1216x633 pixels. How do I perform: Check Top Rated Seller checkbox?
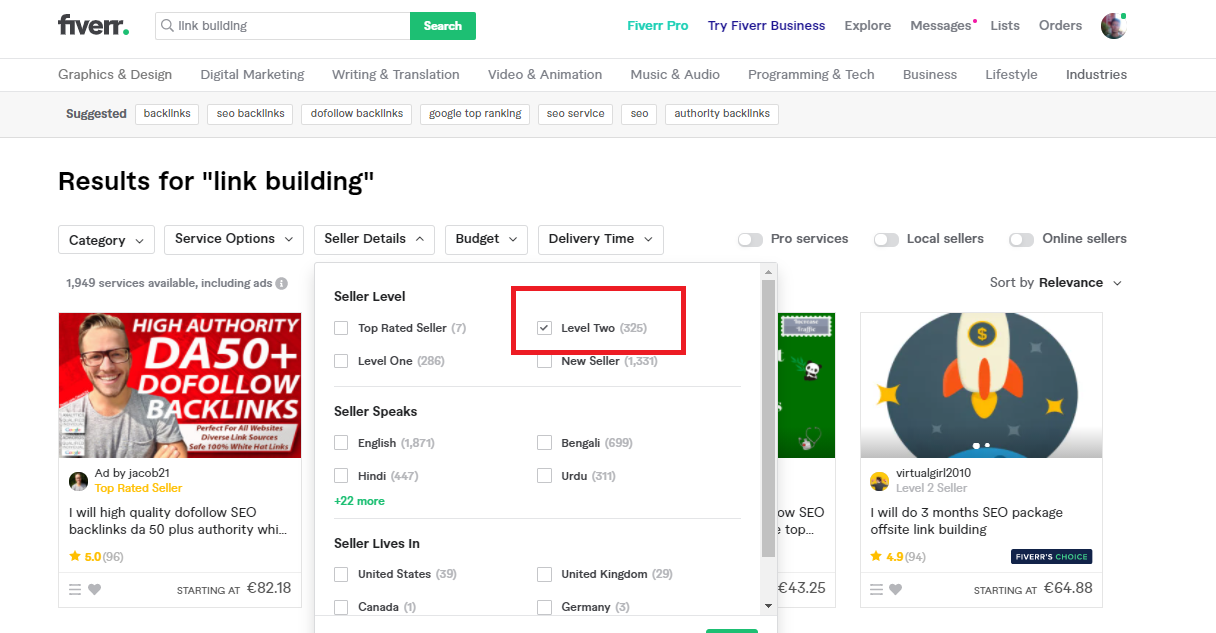tap(341, 328)
